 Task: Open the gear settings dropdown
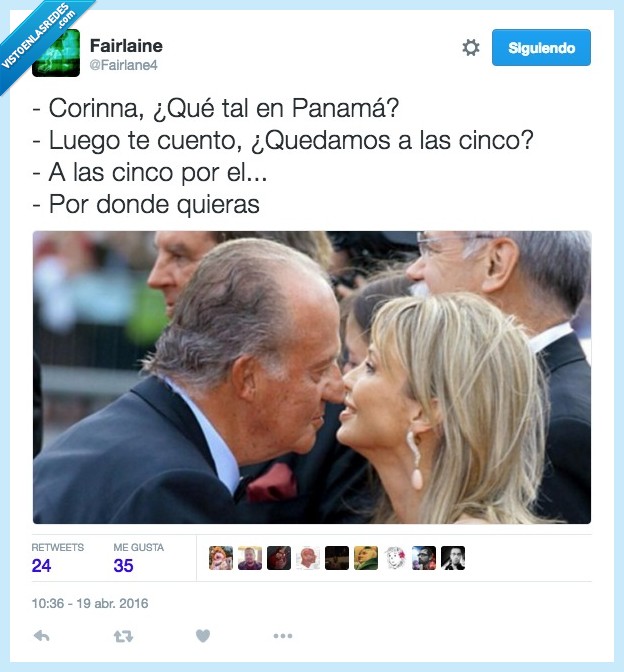(471, 48)
